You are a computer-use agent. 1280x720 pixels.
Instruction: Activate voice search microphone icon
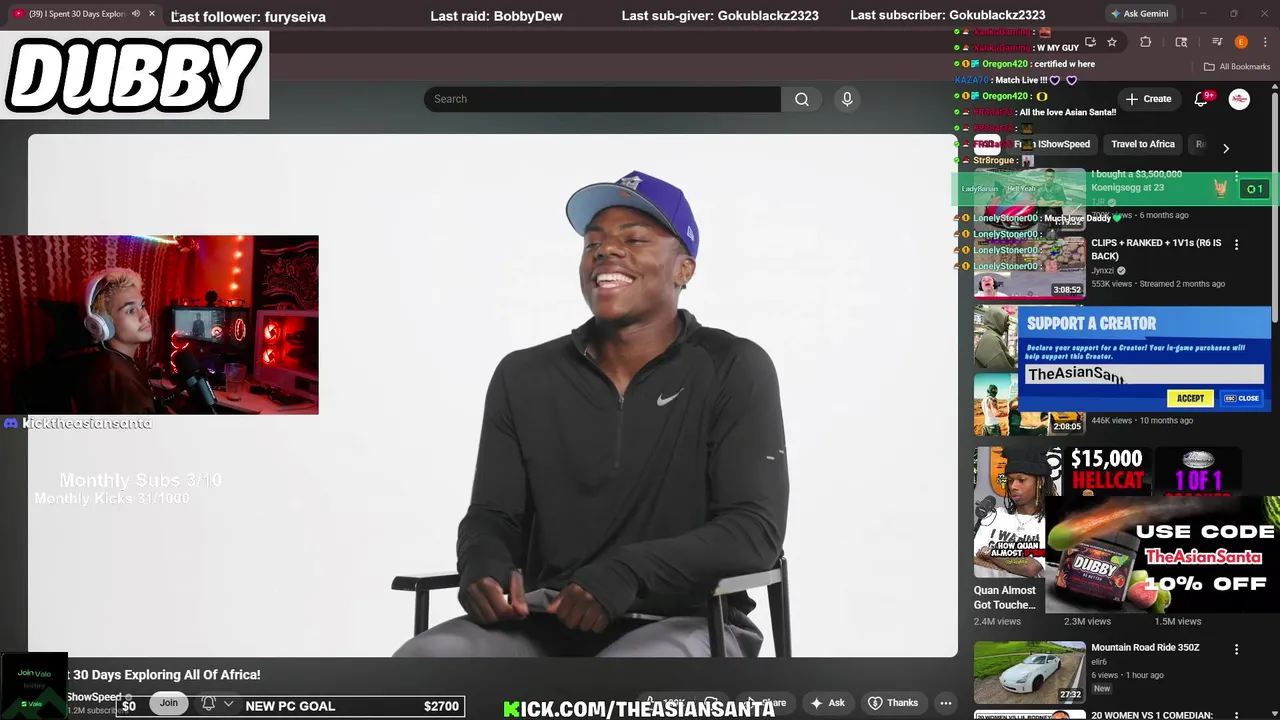point(847,99)
